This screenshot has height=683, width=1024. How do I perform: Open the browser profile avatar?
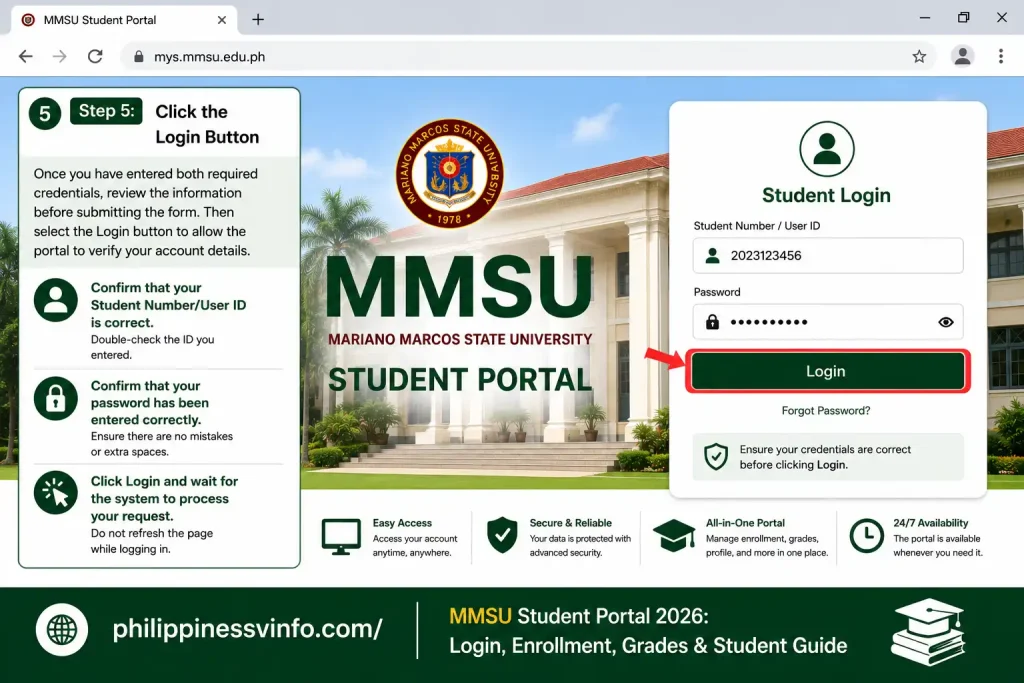962,57
